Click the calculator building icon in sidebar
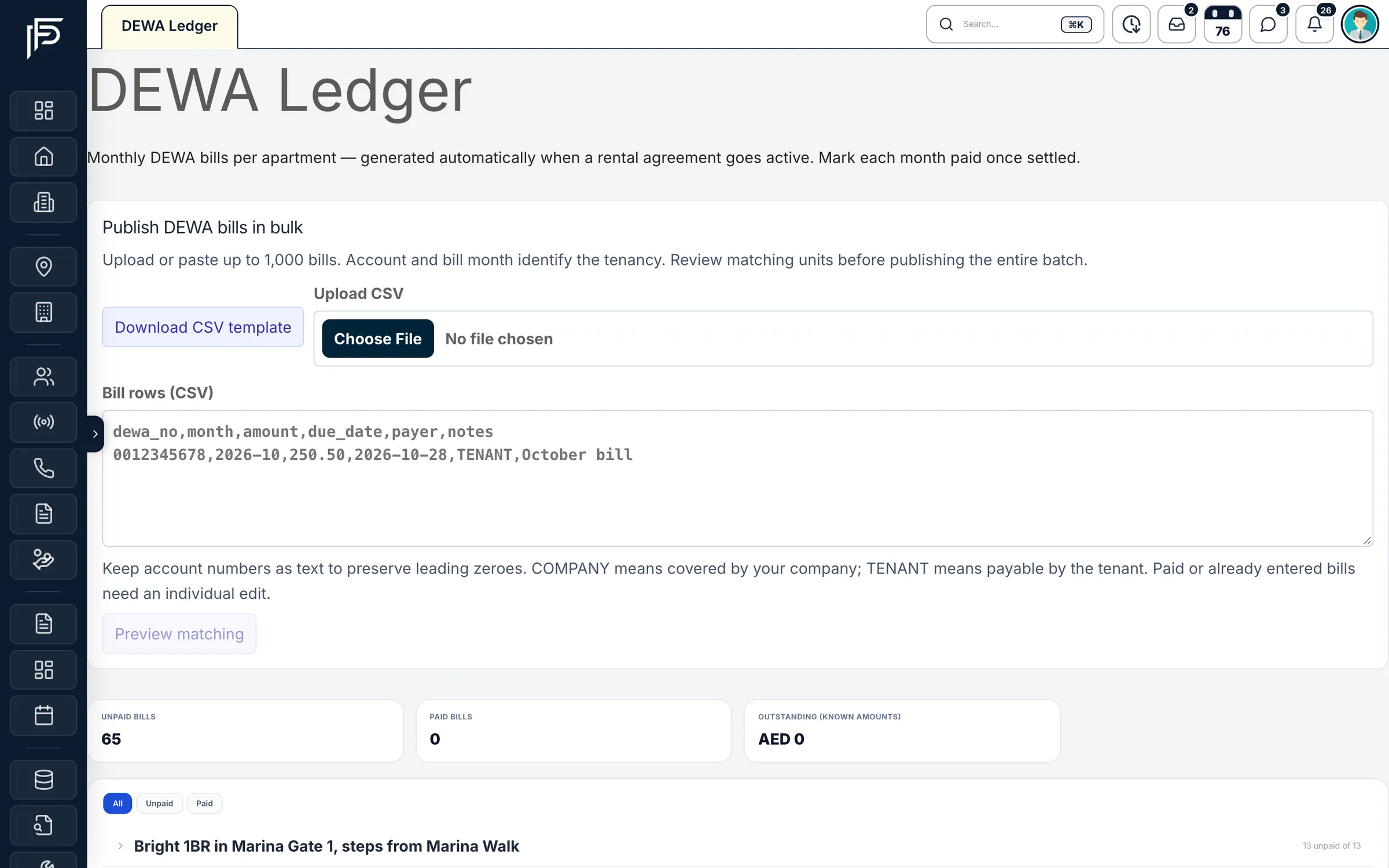Screen dimensions: 1389x868 click(x=43, y=312)
